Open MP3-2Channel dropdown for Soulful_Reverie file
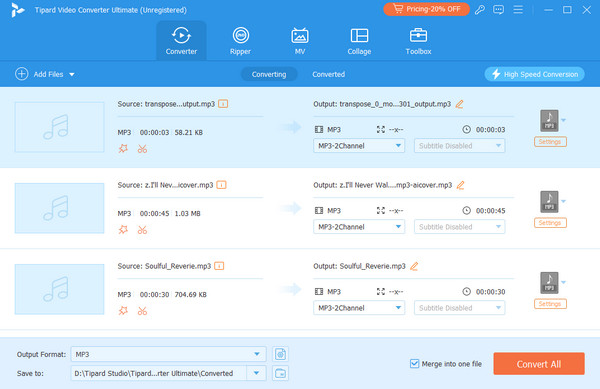 pyautogui.click(x=359, y=308)
